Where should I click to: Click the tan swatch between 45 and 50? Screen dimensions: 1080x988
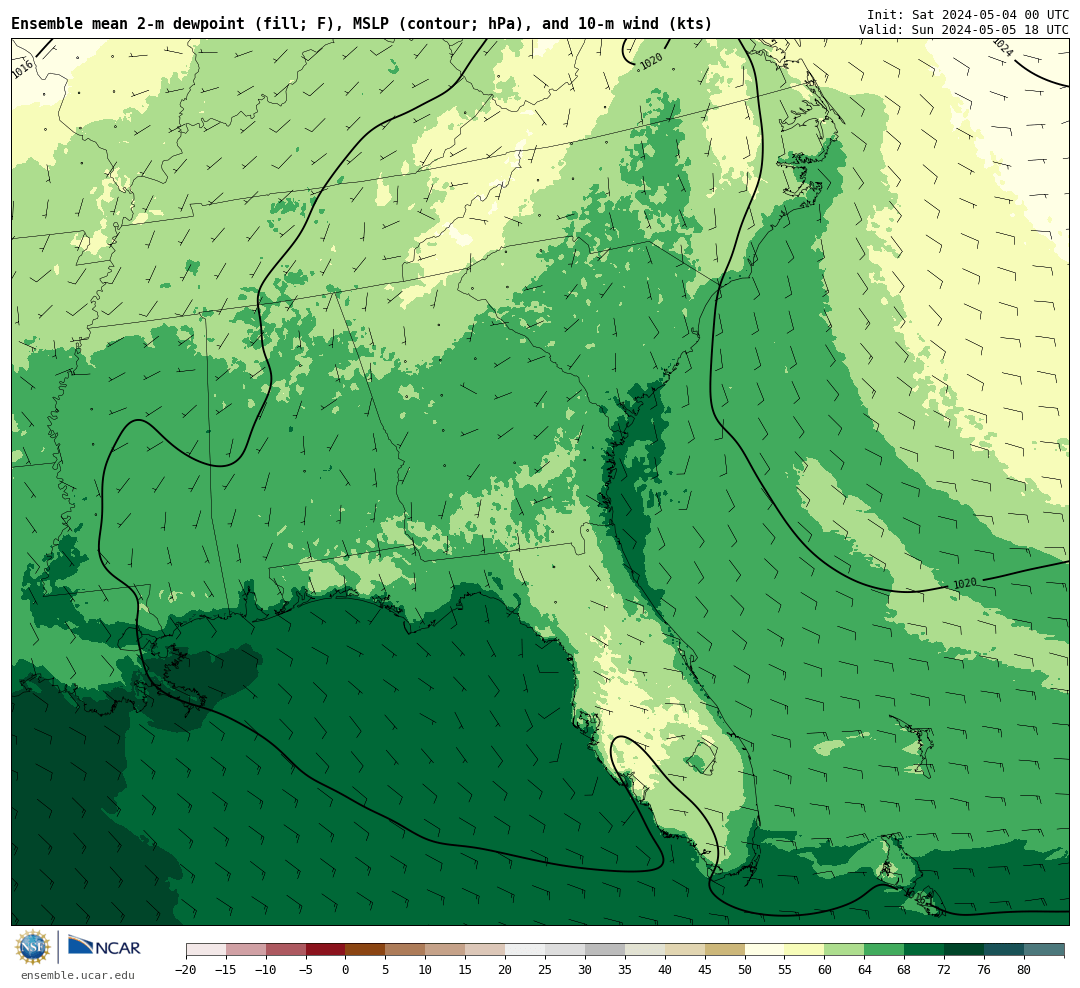tap(725, 950)
